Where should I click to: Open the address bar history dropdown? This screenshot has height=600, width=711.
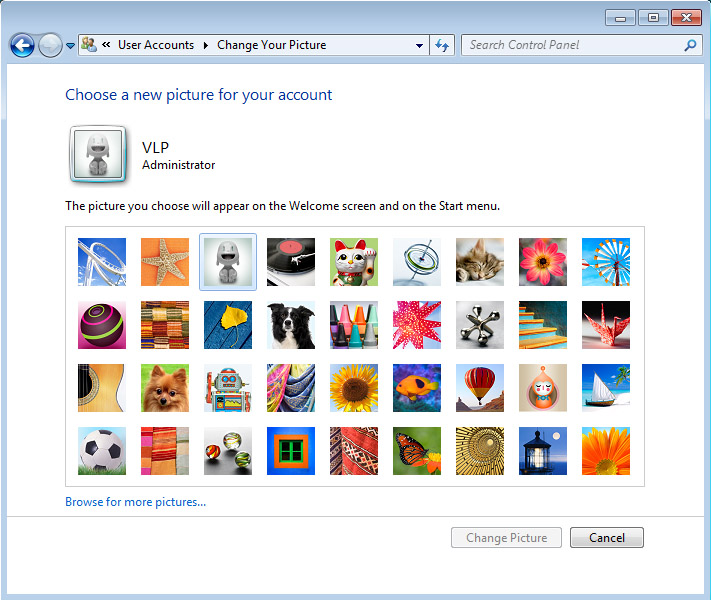click(419, 45)
